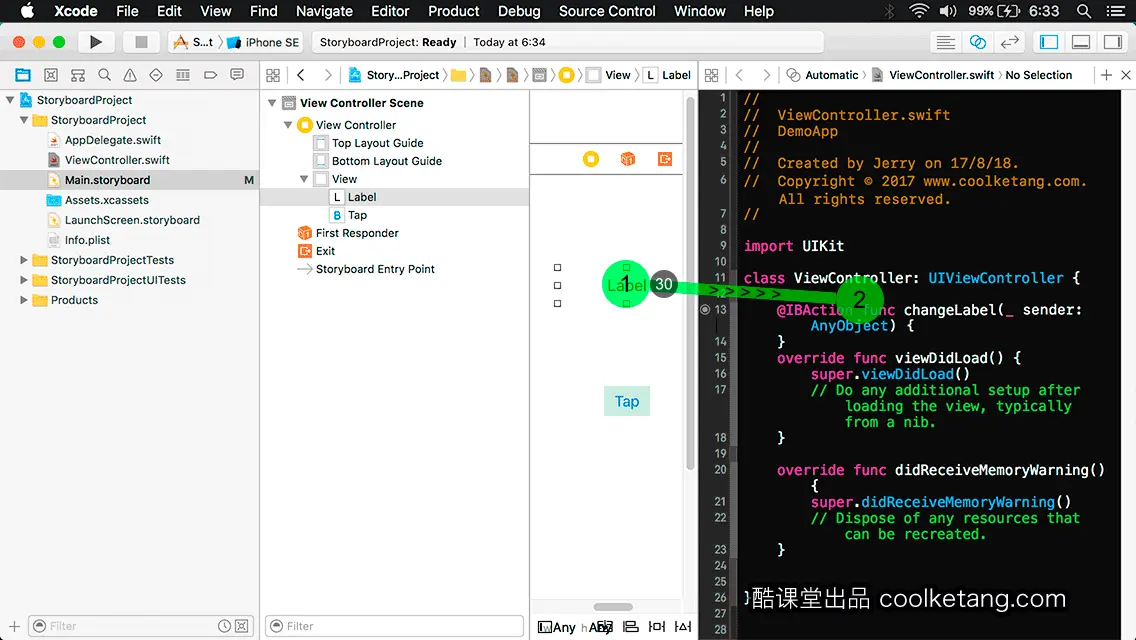Switch to the Version editor
This screenshot has height=640, width=1136.
(1009, 42)
